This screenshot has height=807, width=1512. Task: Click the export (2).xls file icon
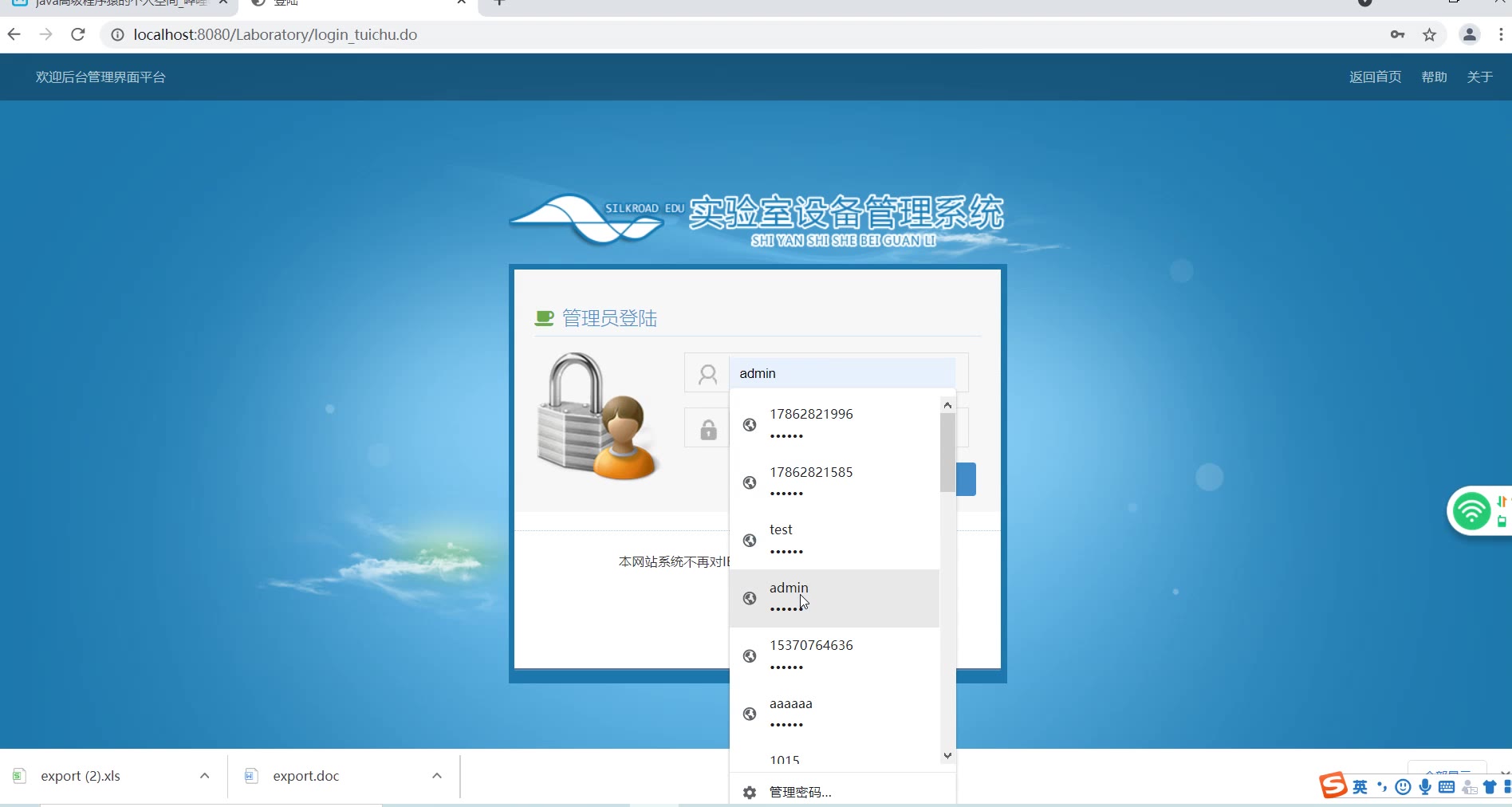click(x=20, y=776)
